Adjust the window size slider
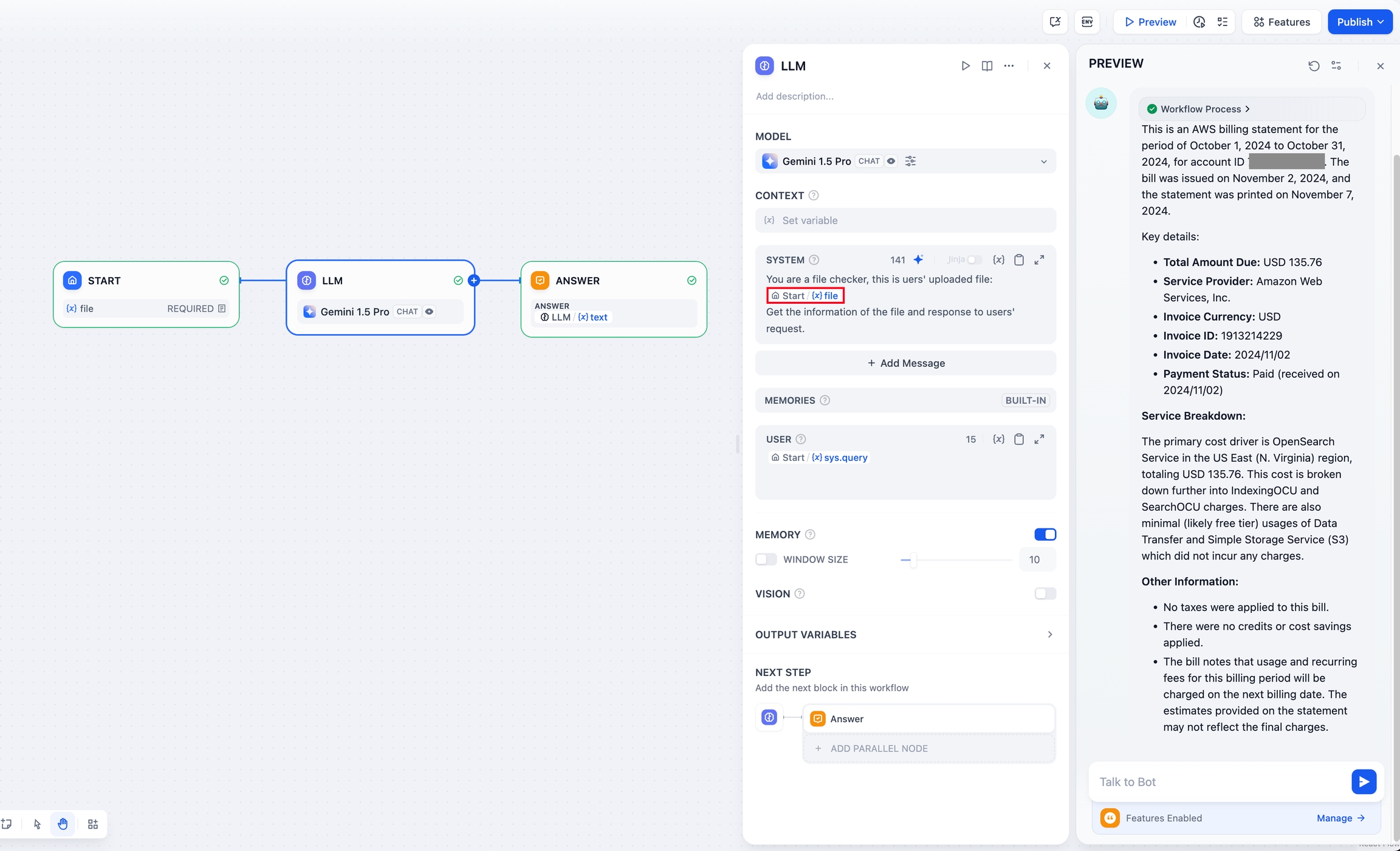The width and height of the screenshot is (1400, 851). [x=913, y=559]
